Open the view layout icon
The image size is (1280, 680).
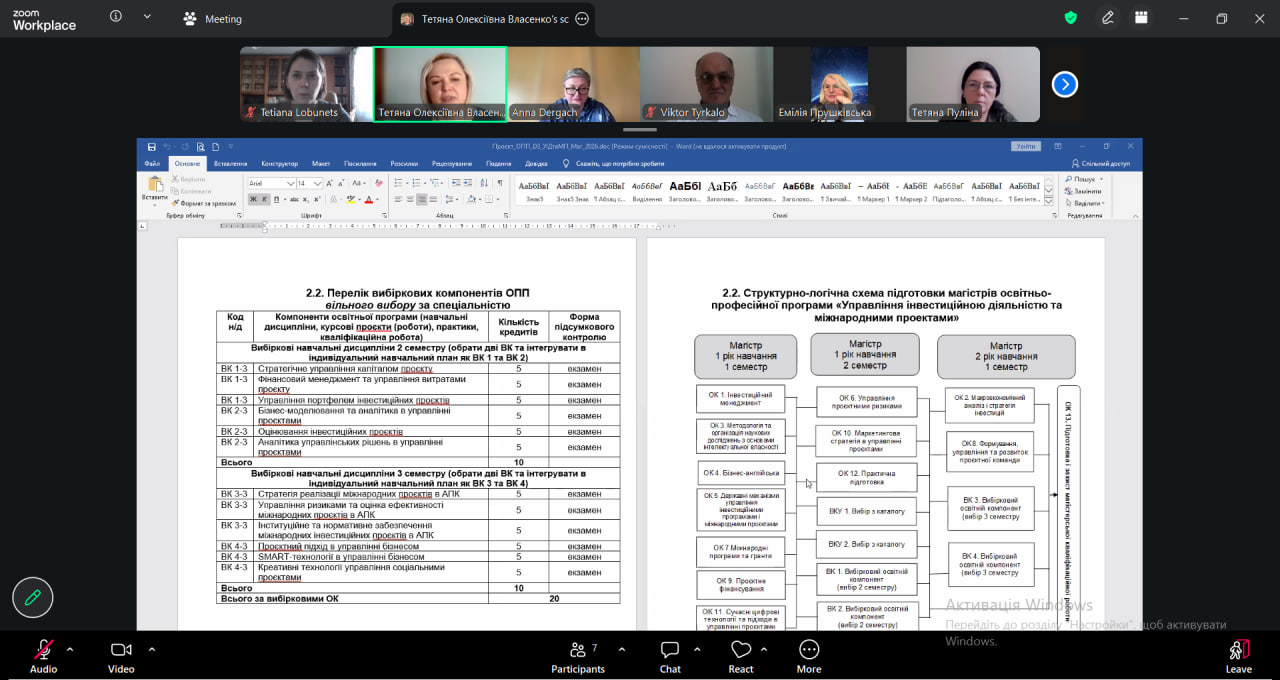(1141, 18)
